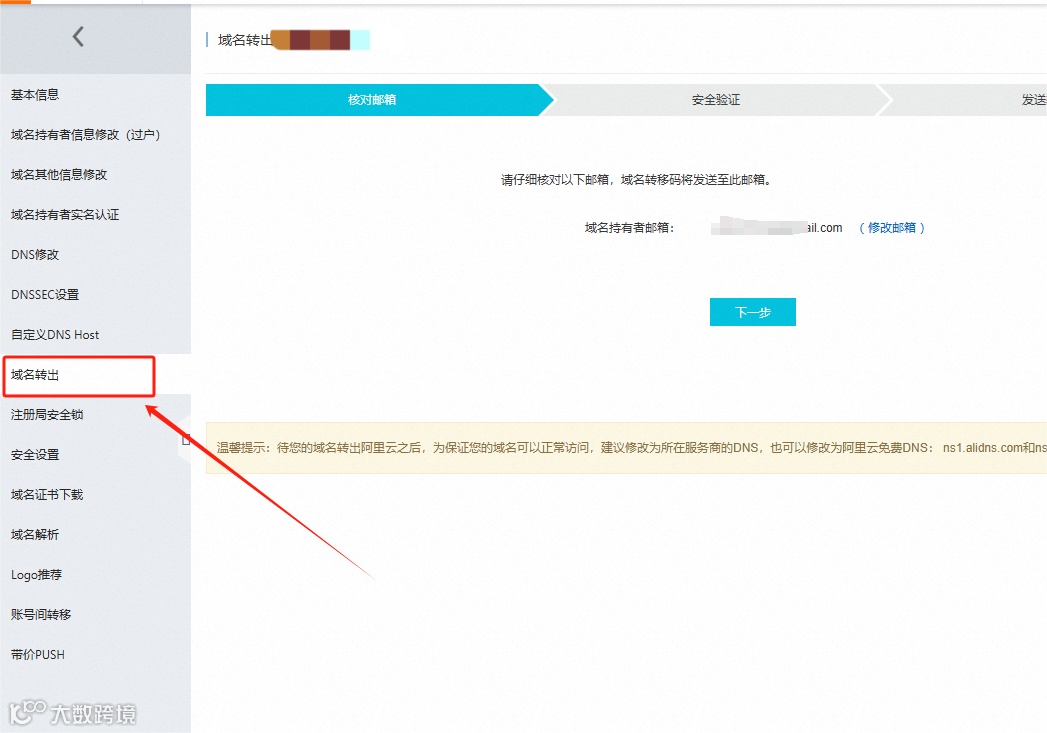The image size is (1047, 733).
Task: Open the Logo推荐 page
Action: (37, 574)
